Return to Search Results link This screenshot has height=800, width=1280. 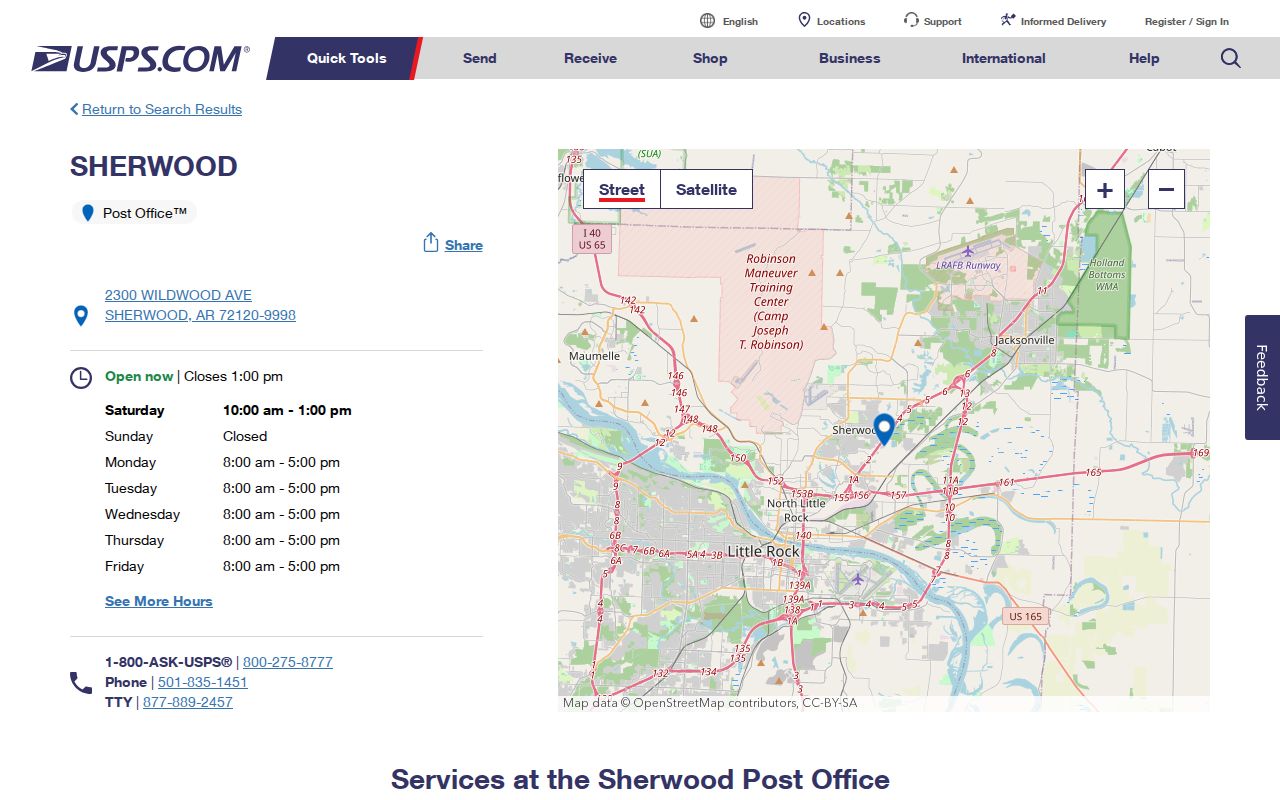(162, 109)
